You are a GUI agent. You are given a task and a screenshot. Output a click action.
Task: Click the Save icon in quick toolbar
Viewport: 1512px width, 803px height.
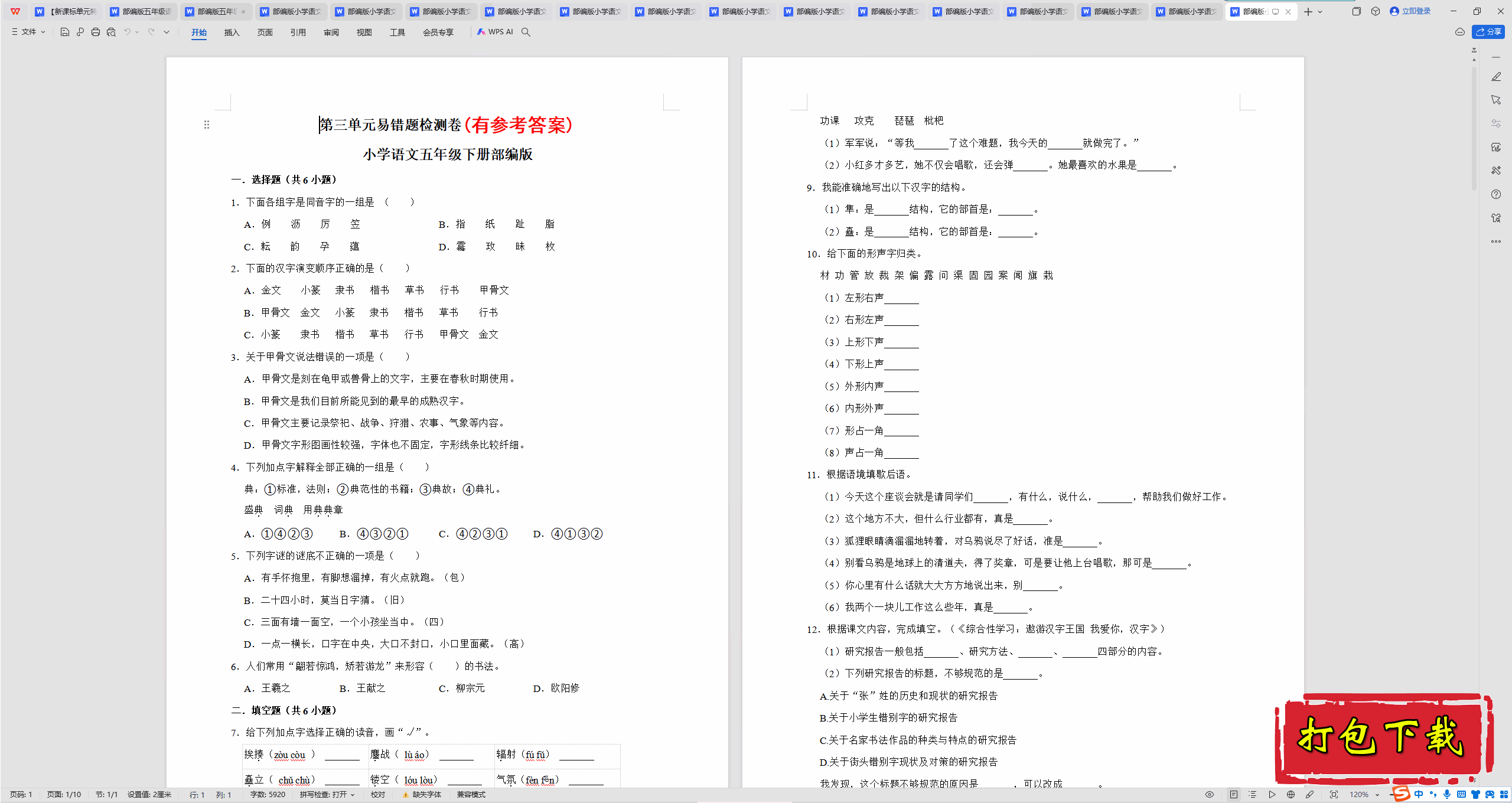click(65, 32)
